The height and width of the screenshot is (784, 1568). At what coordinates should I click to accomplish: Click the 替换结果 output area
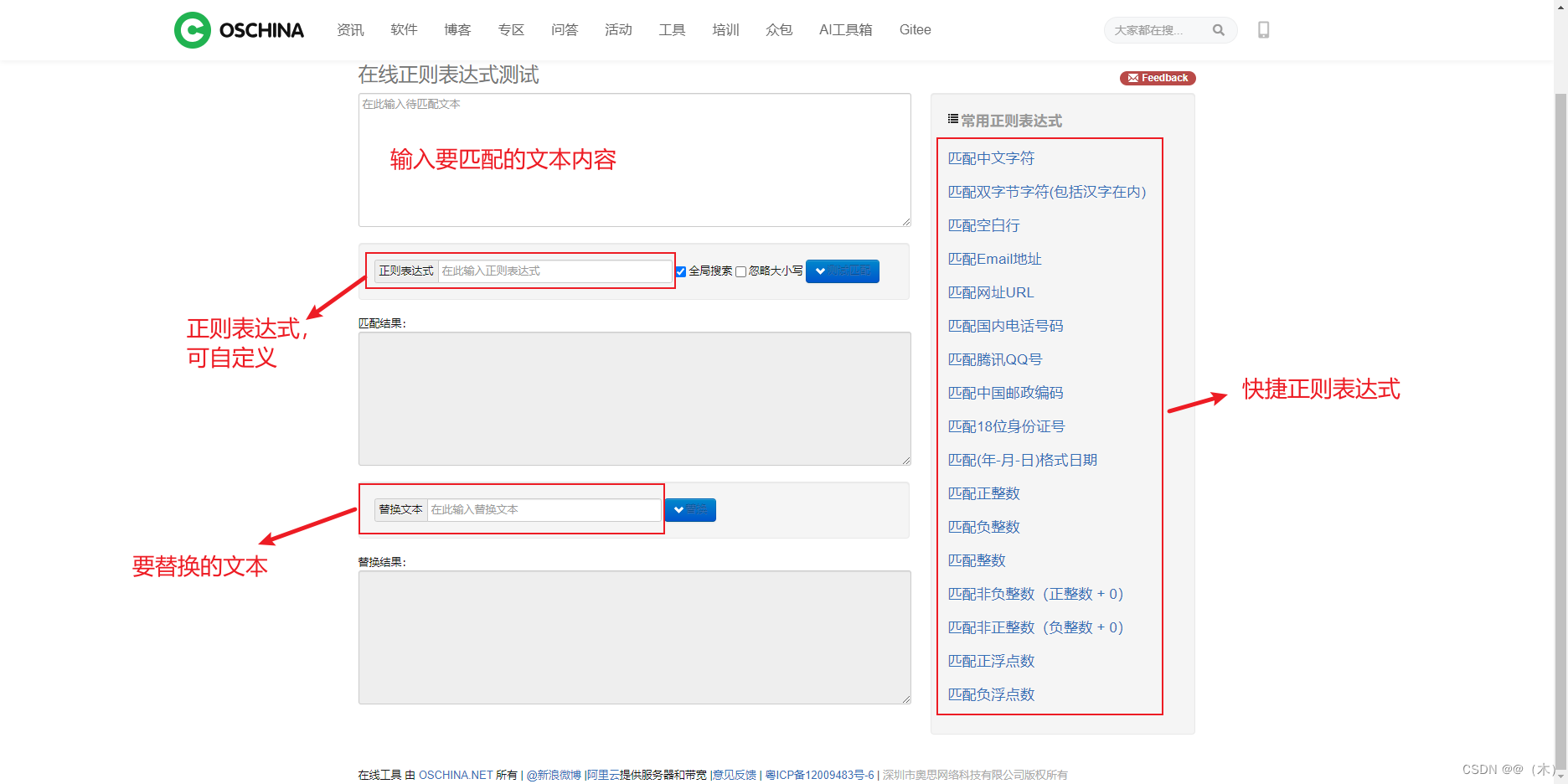point(635,637)
